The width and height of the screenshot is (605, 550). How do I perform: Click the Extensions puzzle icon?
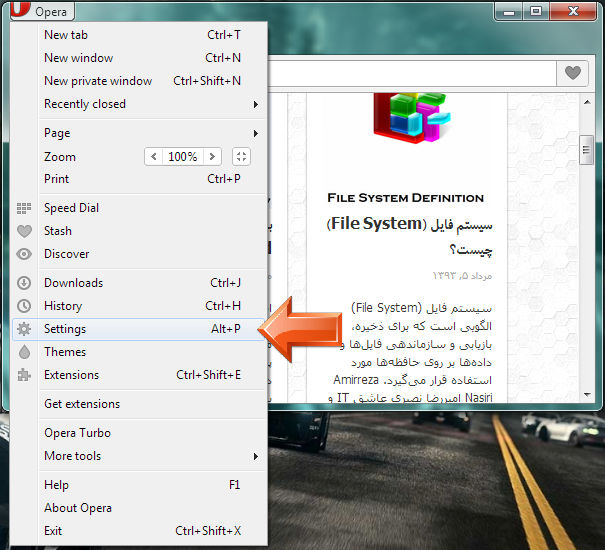24,375
